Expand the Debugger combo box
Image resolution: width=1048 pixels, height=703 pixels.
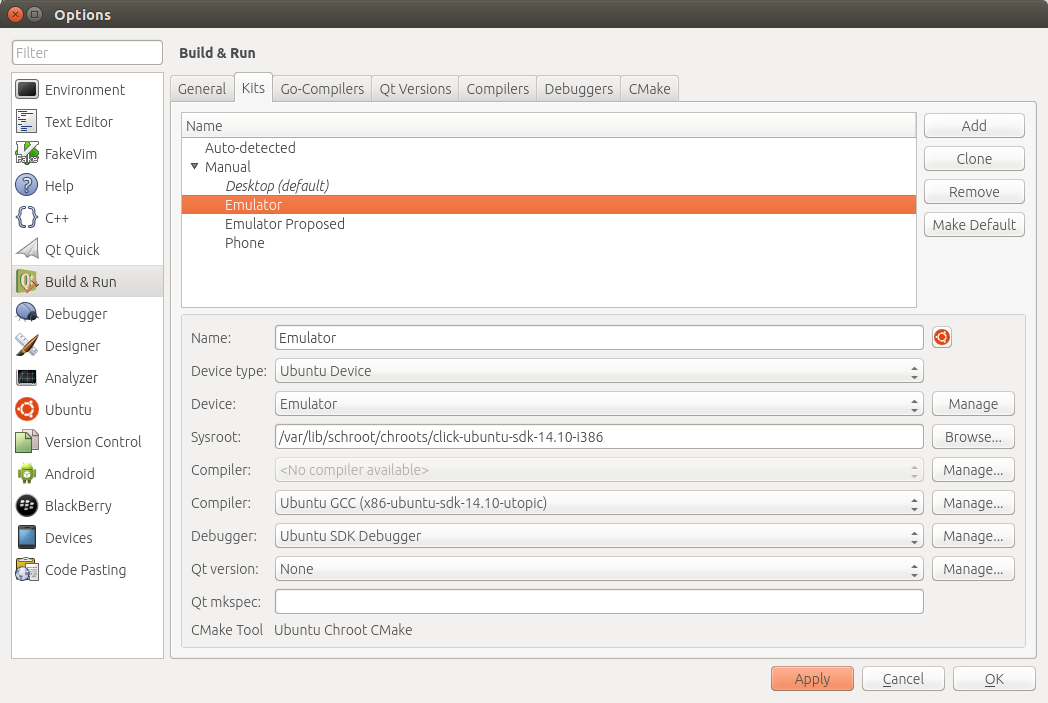[x=598, y=536]
